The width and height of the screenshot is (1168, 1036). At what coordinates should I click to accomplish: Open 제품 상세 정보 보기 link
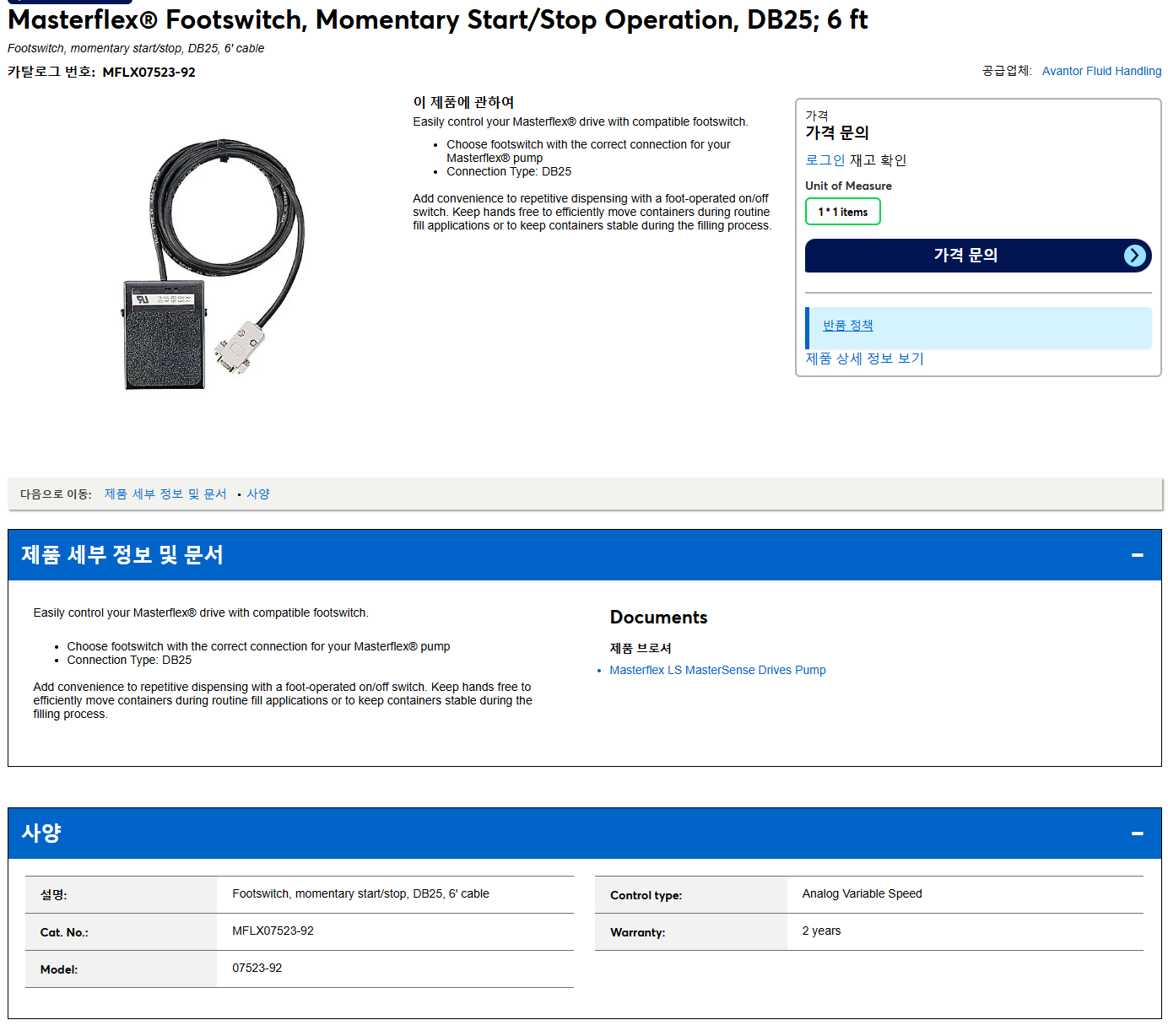click(x=864, y=359)
